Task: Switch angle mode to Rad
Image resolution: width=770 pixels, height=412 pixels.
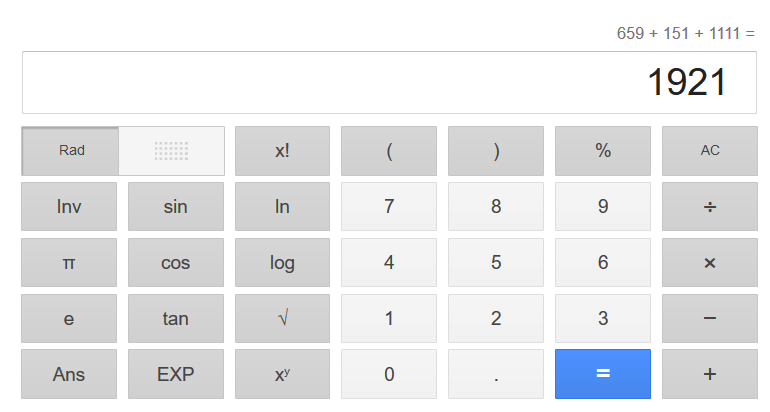Action: point(71,151)
